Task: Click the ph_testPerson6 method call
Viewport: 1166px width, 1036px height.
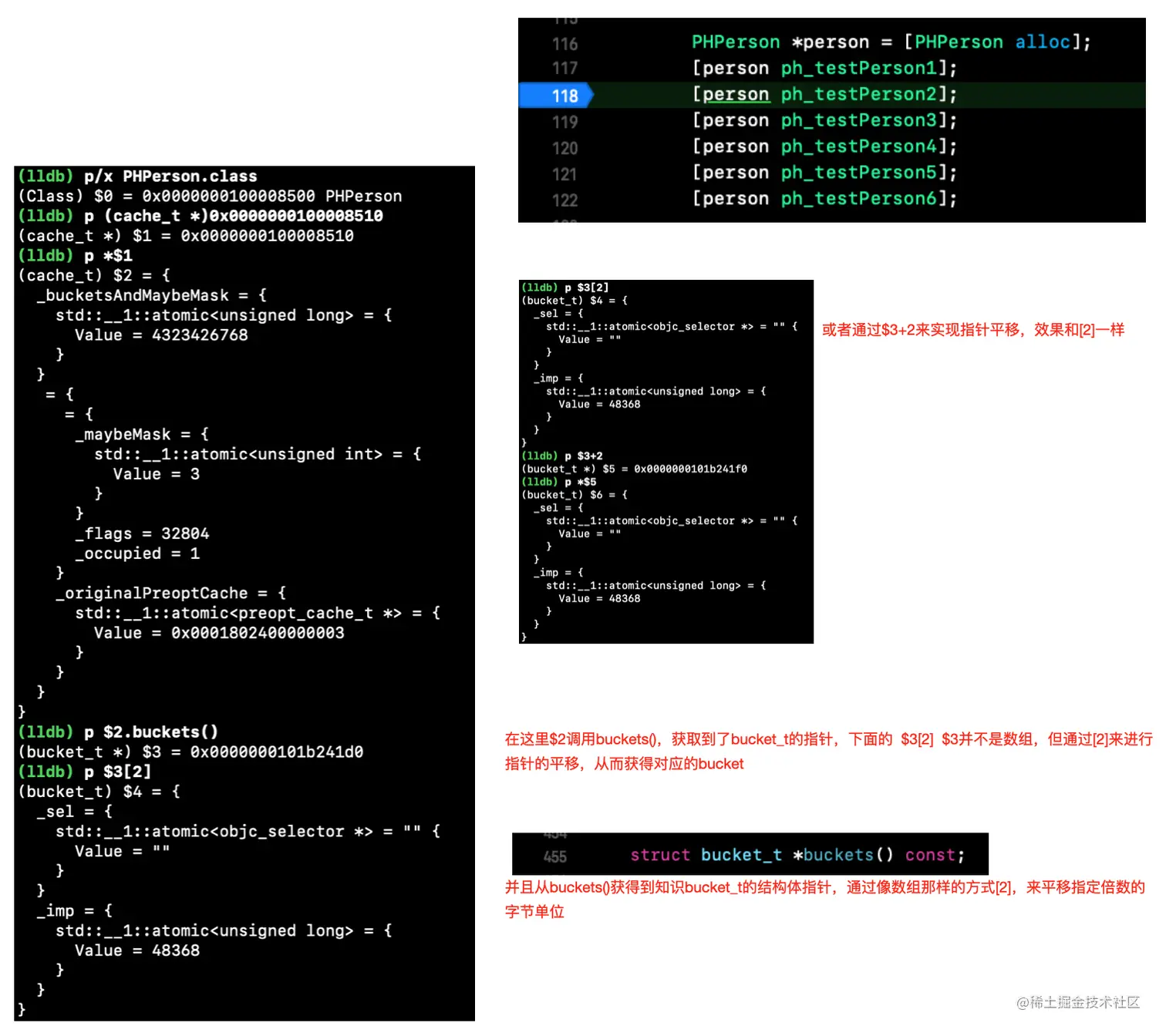Action: click(x=859, y=200)
